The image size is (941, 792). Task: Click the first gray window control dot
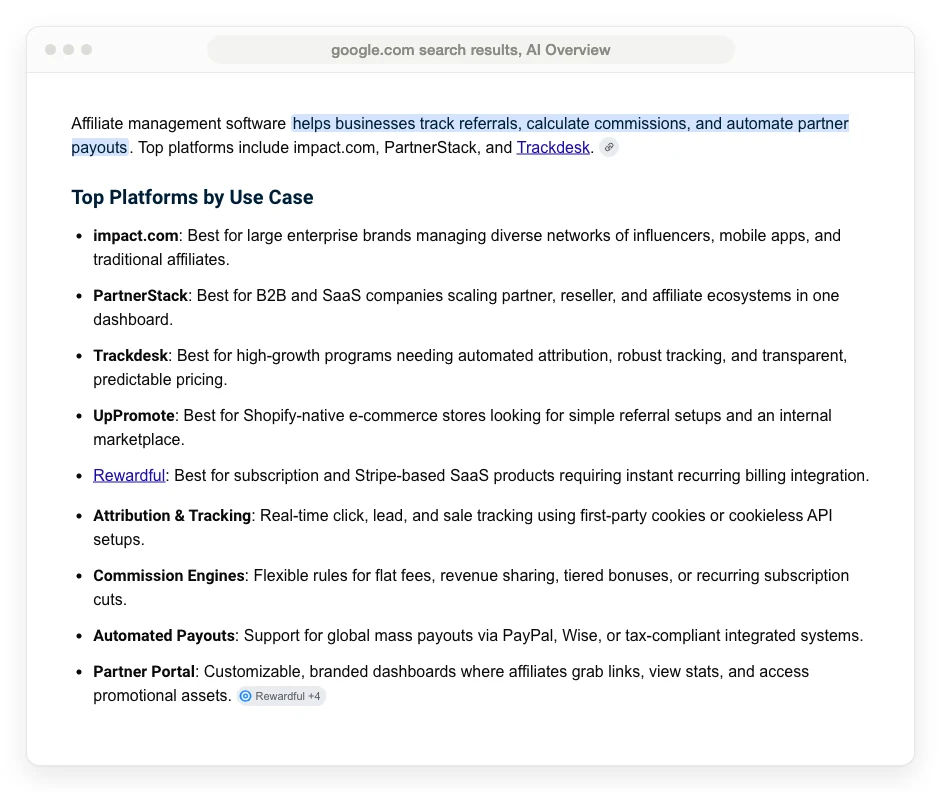pos(50,49)
